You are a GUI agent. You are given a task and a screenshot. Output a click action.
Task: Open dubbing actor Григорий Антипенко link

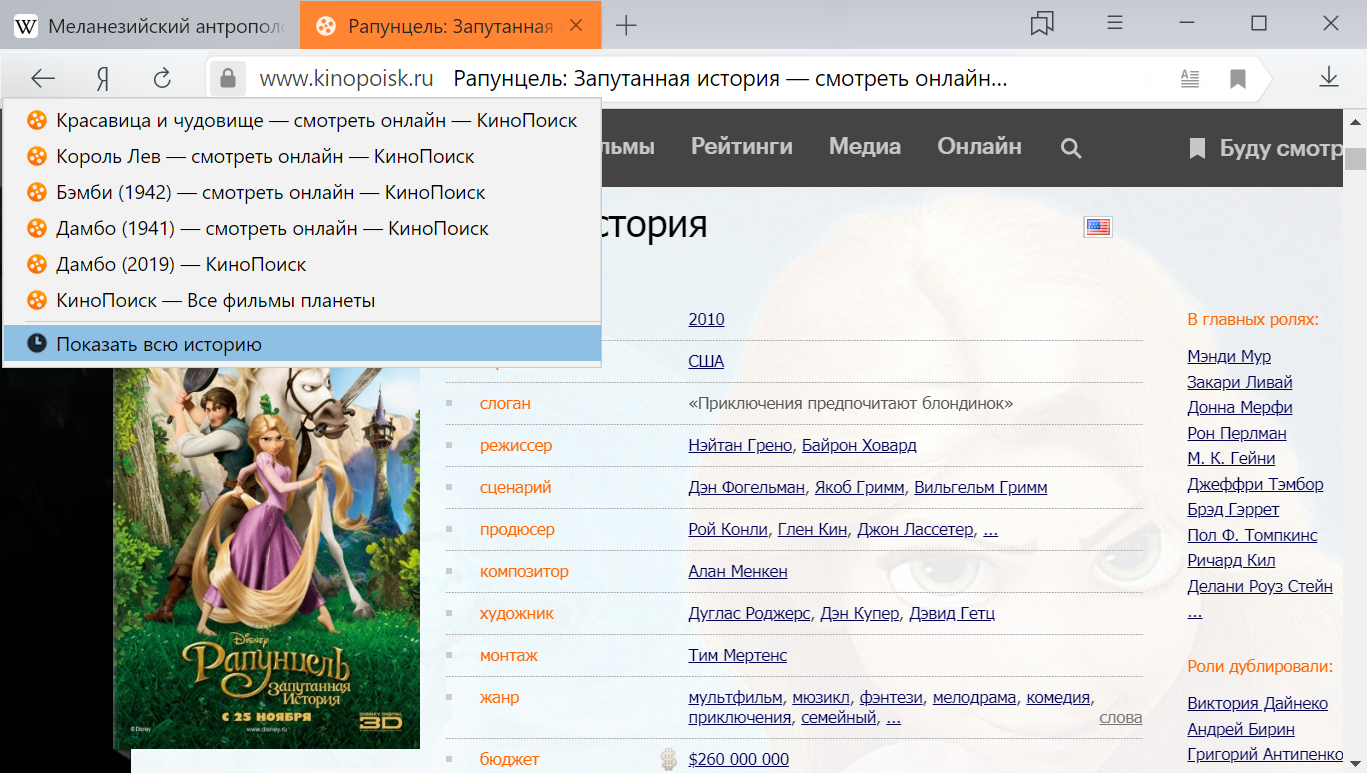[x=1265, y=754]
